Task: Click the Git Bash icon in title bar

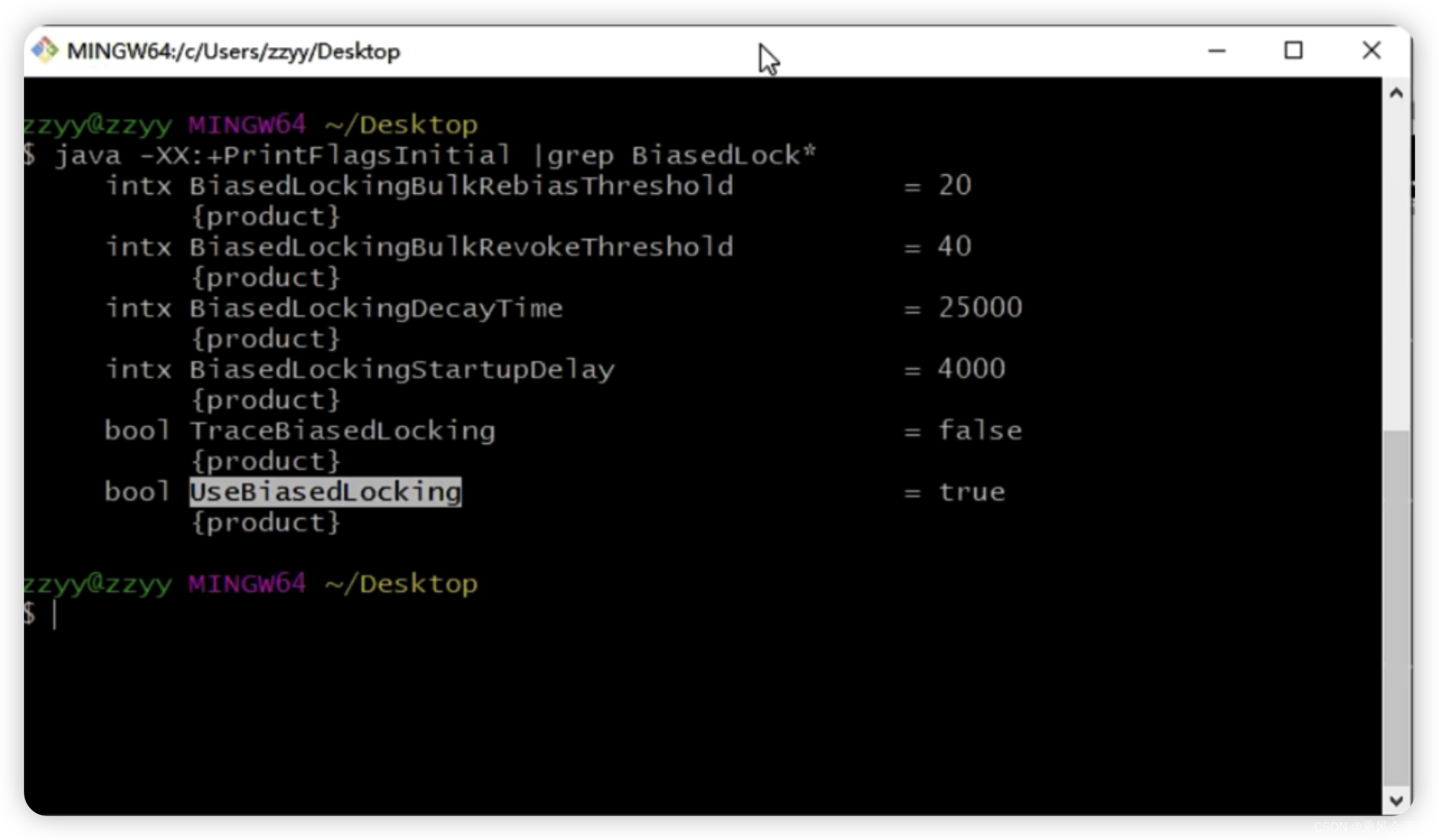Action: [x=45, y=50]
